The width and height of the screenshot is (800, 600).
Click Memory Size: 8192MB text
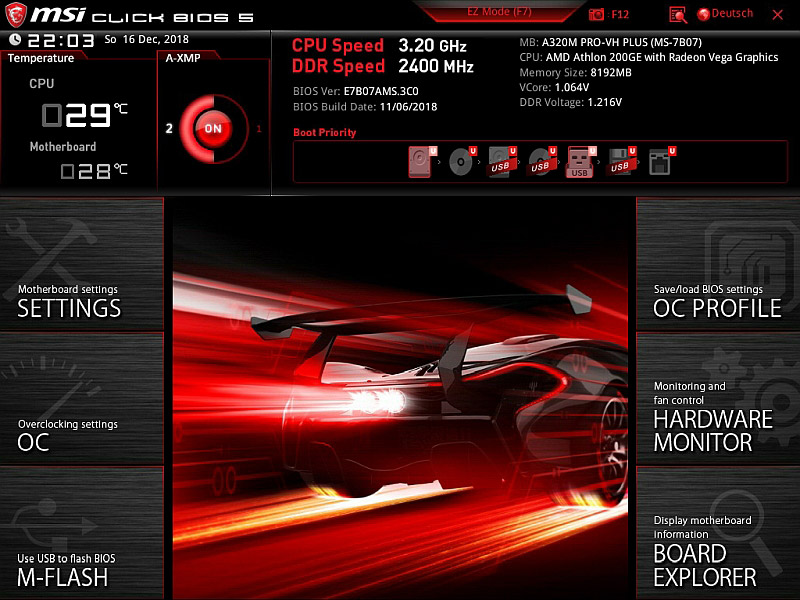(575, 72)
